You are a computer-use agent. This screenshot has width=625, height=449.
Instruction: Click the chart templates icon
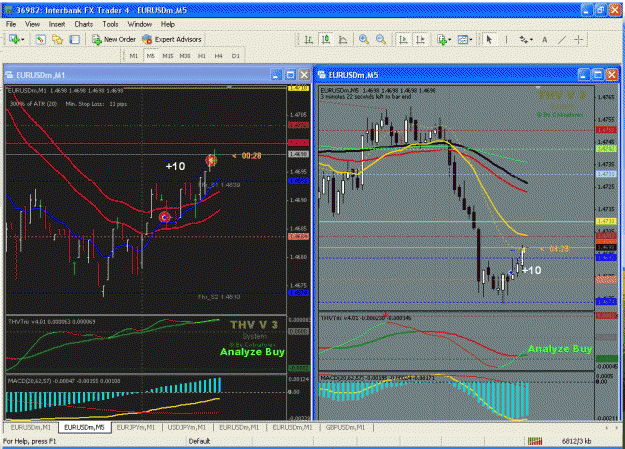(462, 39)
